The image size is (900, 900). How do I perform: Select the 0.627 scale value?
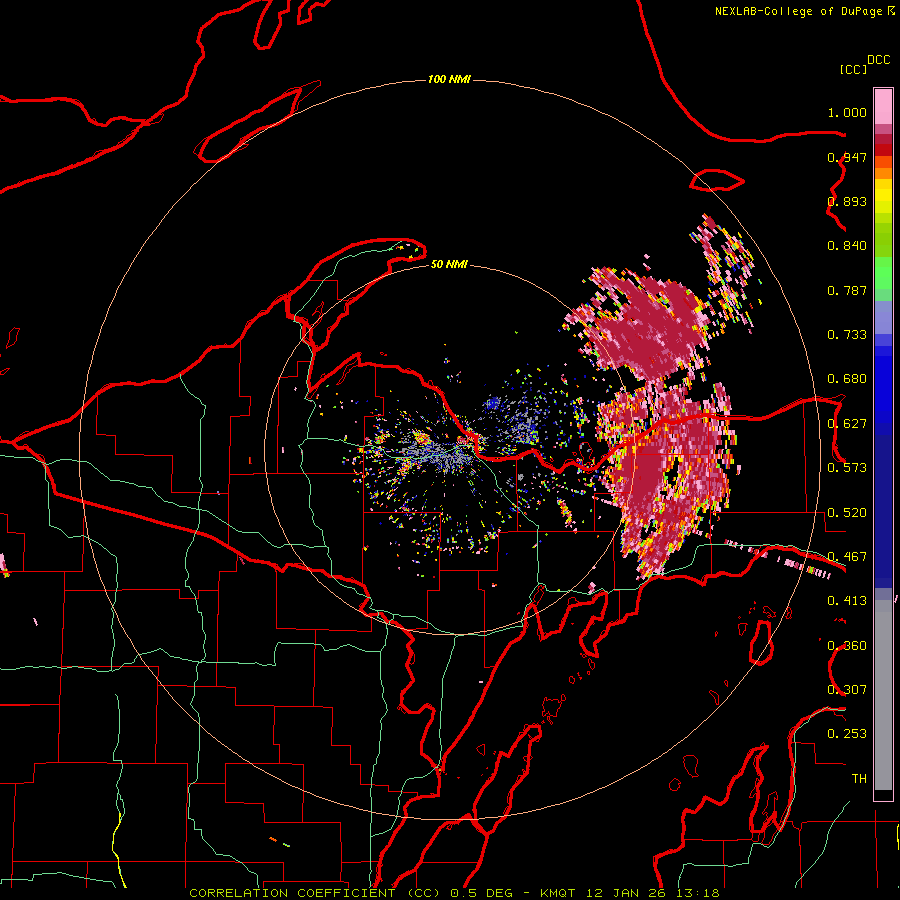click(x=847, y=424)
